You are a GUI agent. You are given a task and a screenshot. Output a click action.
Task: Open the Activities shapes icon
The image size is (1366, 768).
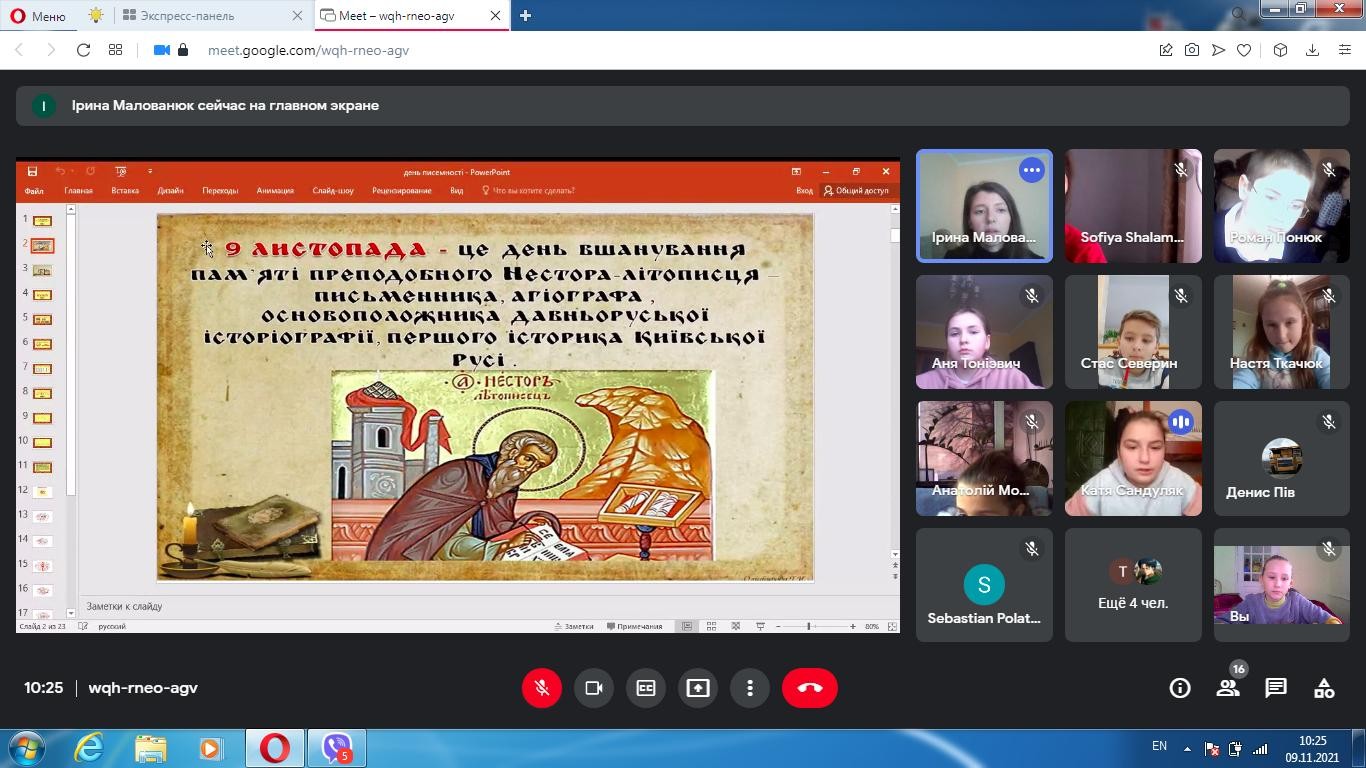point(1324,688)
